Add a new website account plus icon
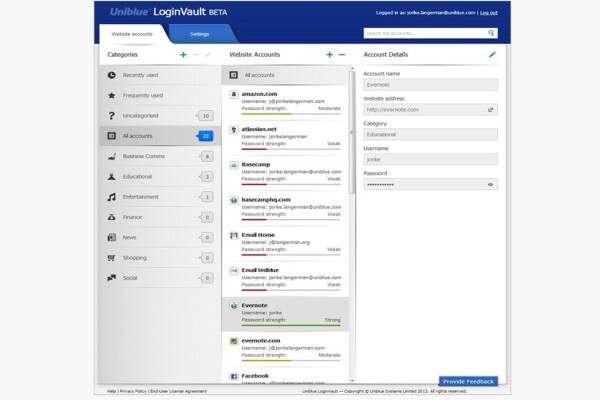Screen dimensions: 600x400 [x=329, y=55]
